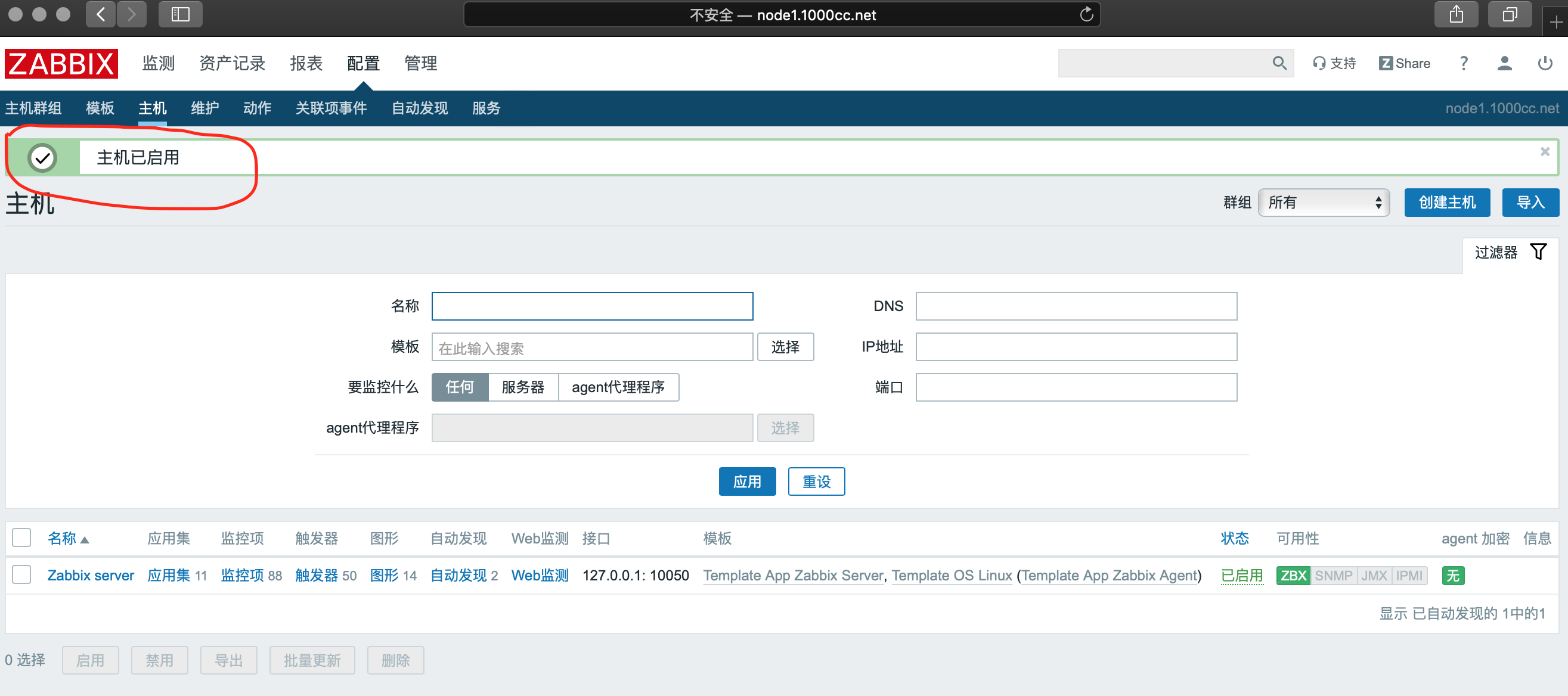This screenshot has height=696, width=1568.
Task: Check the select-all hosts checkbox
Action: [x=22, y=538]
